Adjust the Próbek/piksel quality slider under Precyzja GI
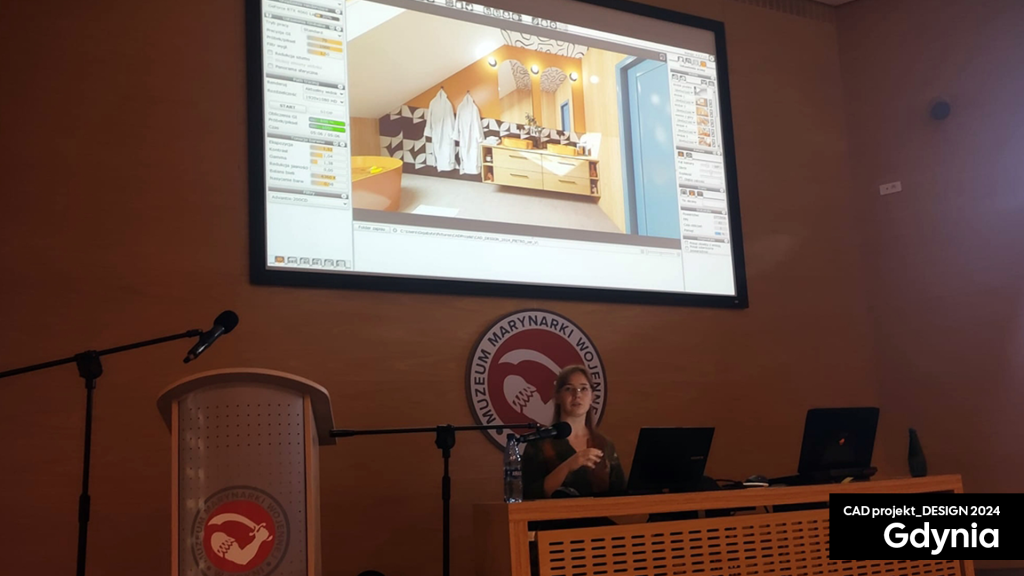The image size is (1024, 576). click(x=325, y=48)
